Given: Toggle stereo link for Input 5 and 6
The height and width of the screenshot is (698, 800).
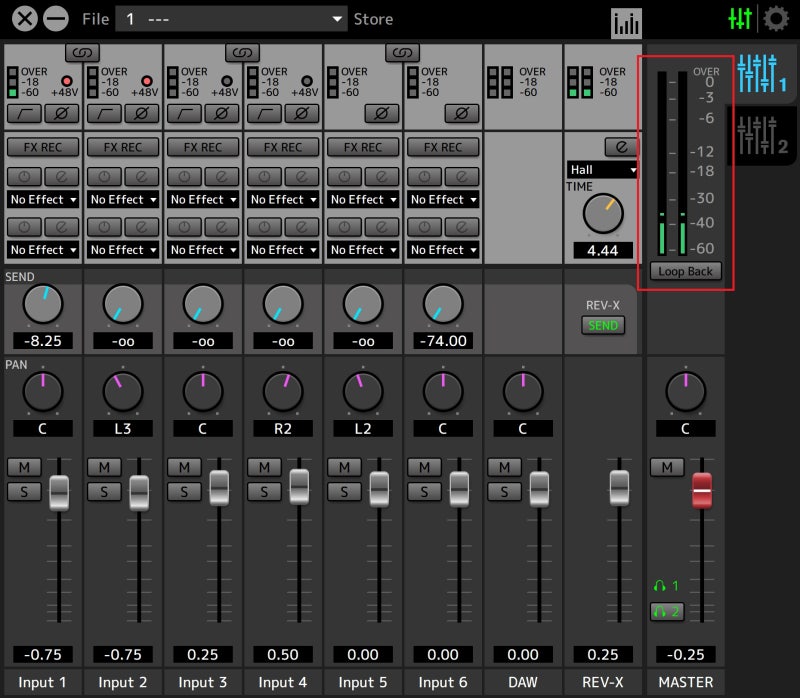Looking at the screenshot, I should [403, 52].
